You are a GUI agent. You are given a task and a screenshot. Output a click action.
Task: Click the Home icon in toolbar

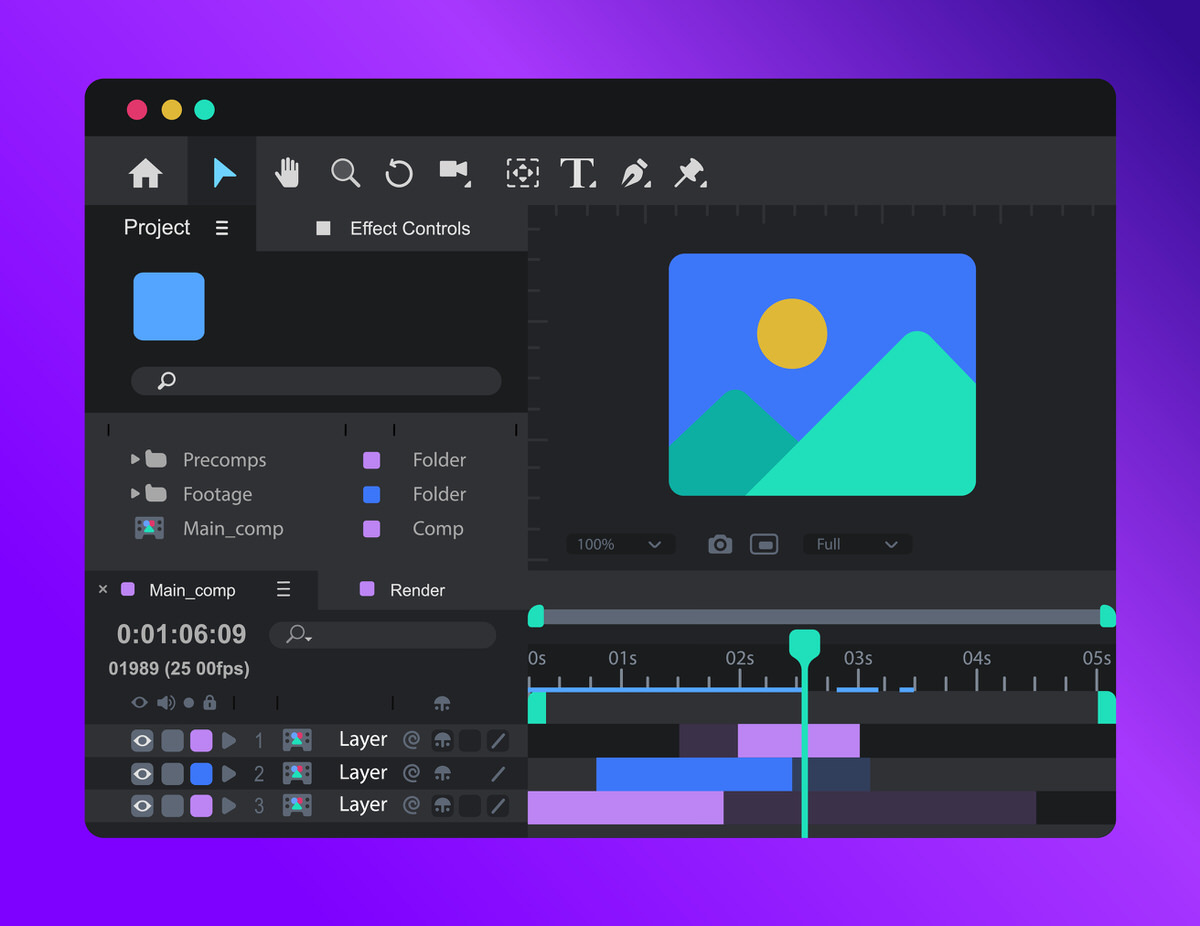click(x=146, y=173)
